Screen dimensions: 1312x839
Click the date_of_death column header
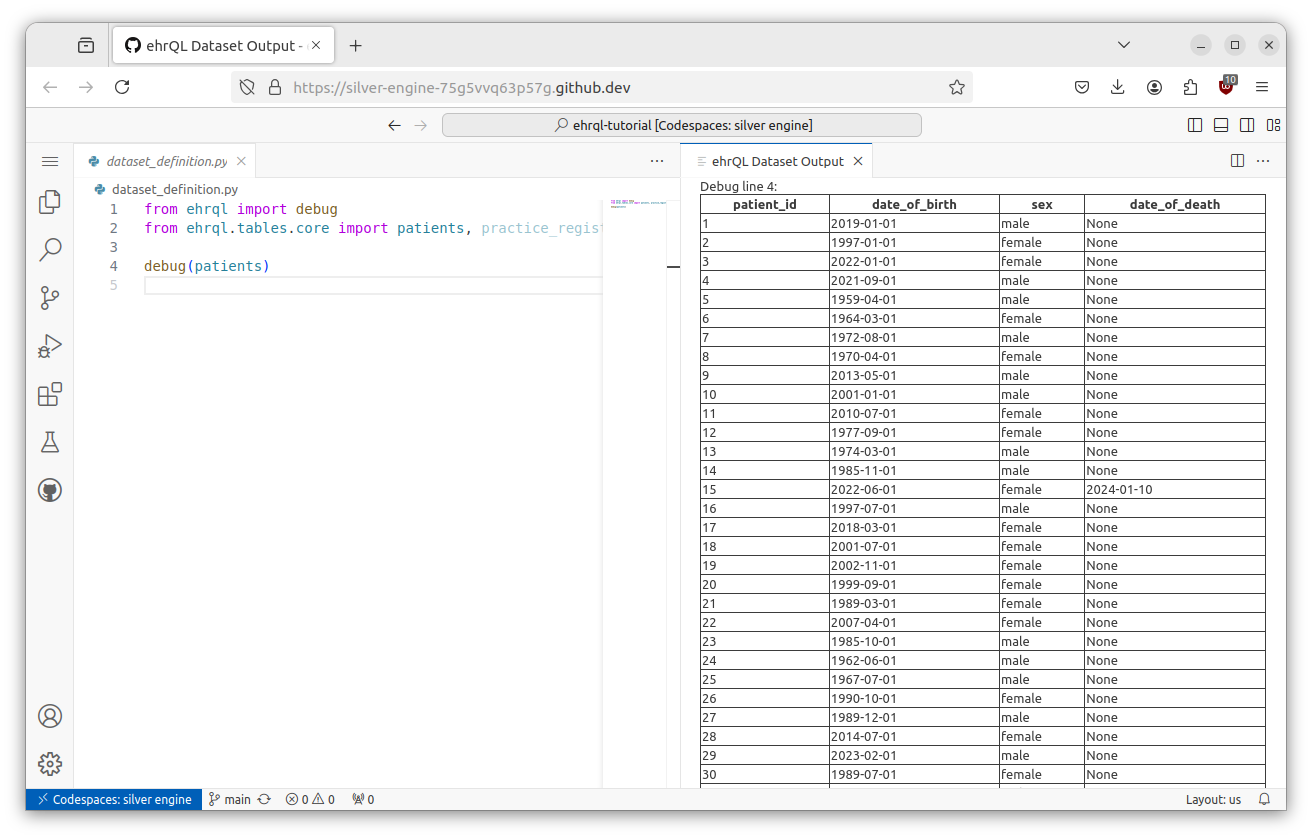(1175, 204)
